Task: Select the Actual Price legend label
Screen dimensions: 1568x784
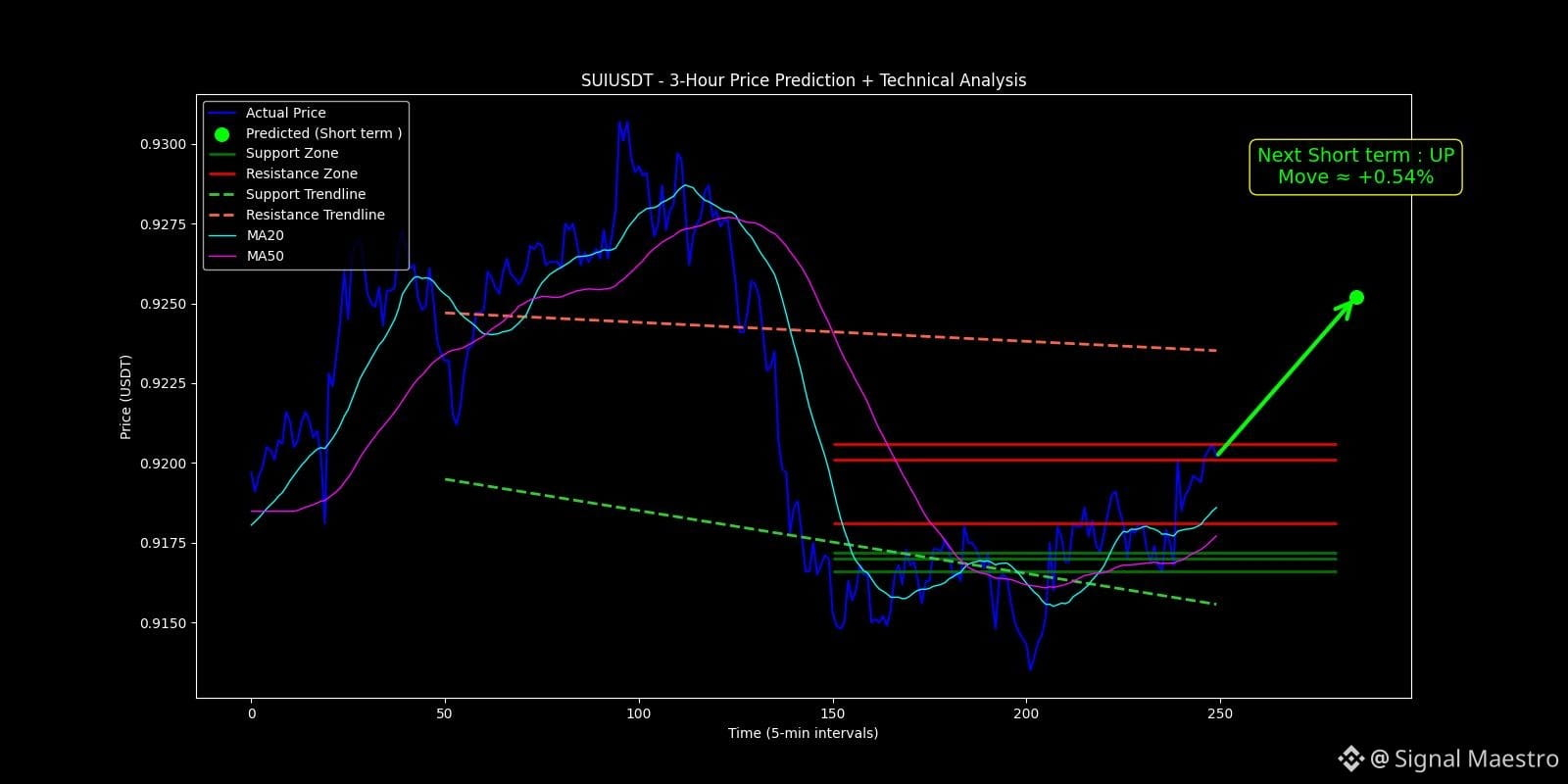Action: (285, 113)
